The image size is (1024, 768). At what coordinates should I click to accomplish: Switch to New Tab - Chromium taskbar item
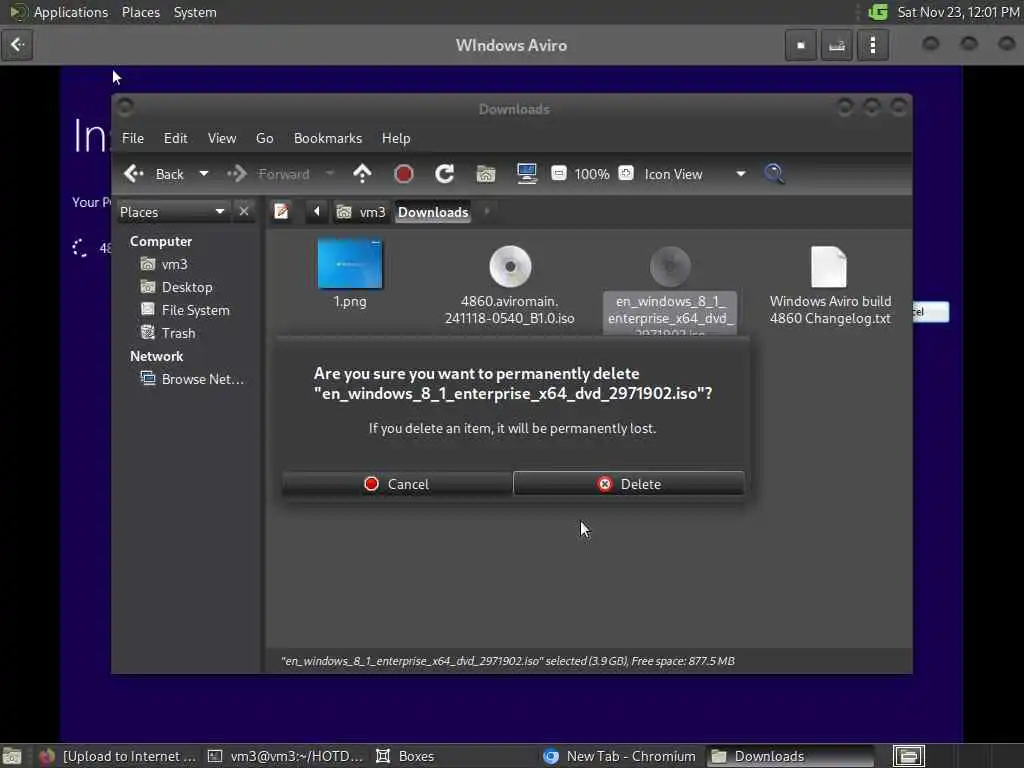point(619,756)
